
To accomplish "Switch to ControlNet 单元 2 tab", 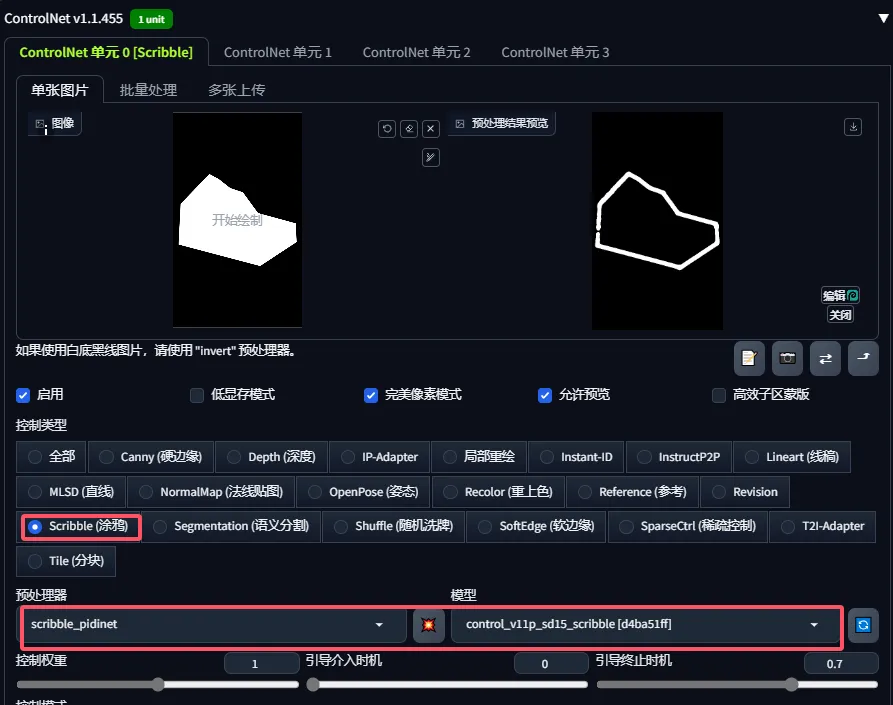I will pyautogui.click(x=416, y=52).
